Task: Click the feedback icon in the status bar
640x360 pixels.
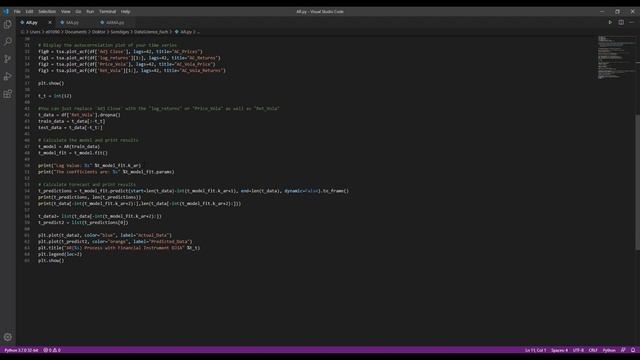Action: 623,350
